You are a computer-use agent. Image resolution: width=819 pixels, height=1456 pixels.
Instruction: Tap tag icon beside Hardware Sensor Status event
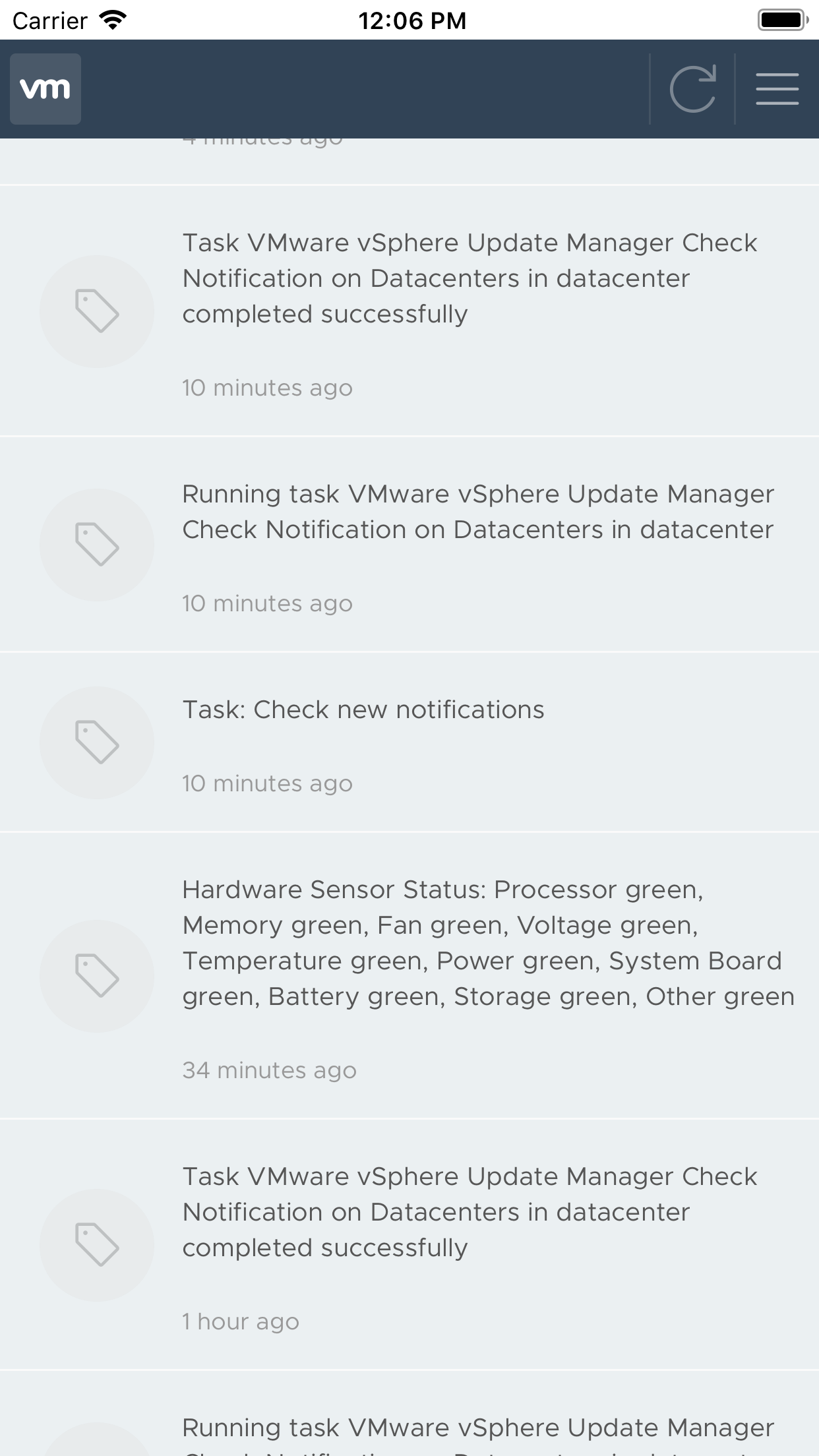pyautogui.click(x=97, y=976)
